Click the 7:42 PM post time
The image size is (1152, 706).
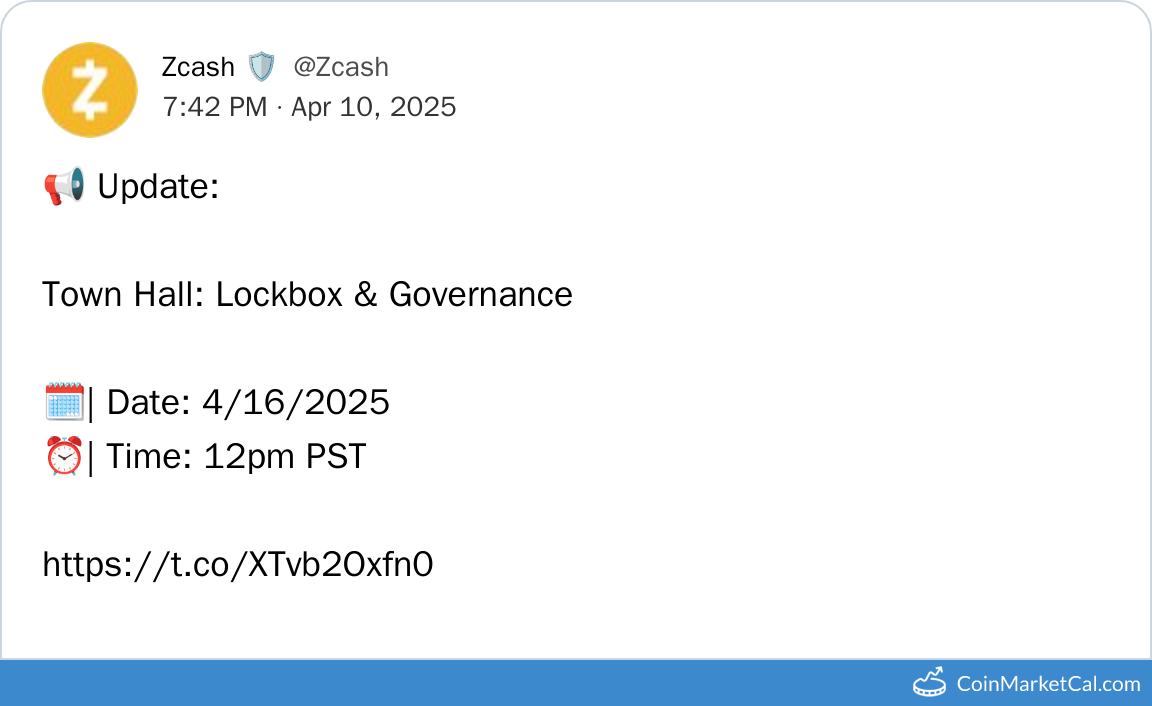click(x=214, y=107)
